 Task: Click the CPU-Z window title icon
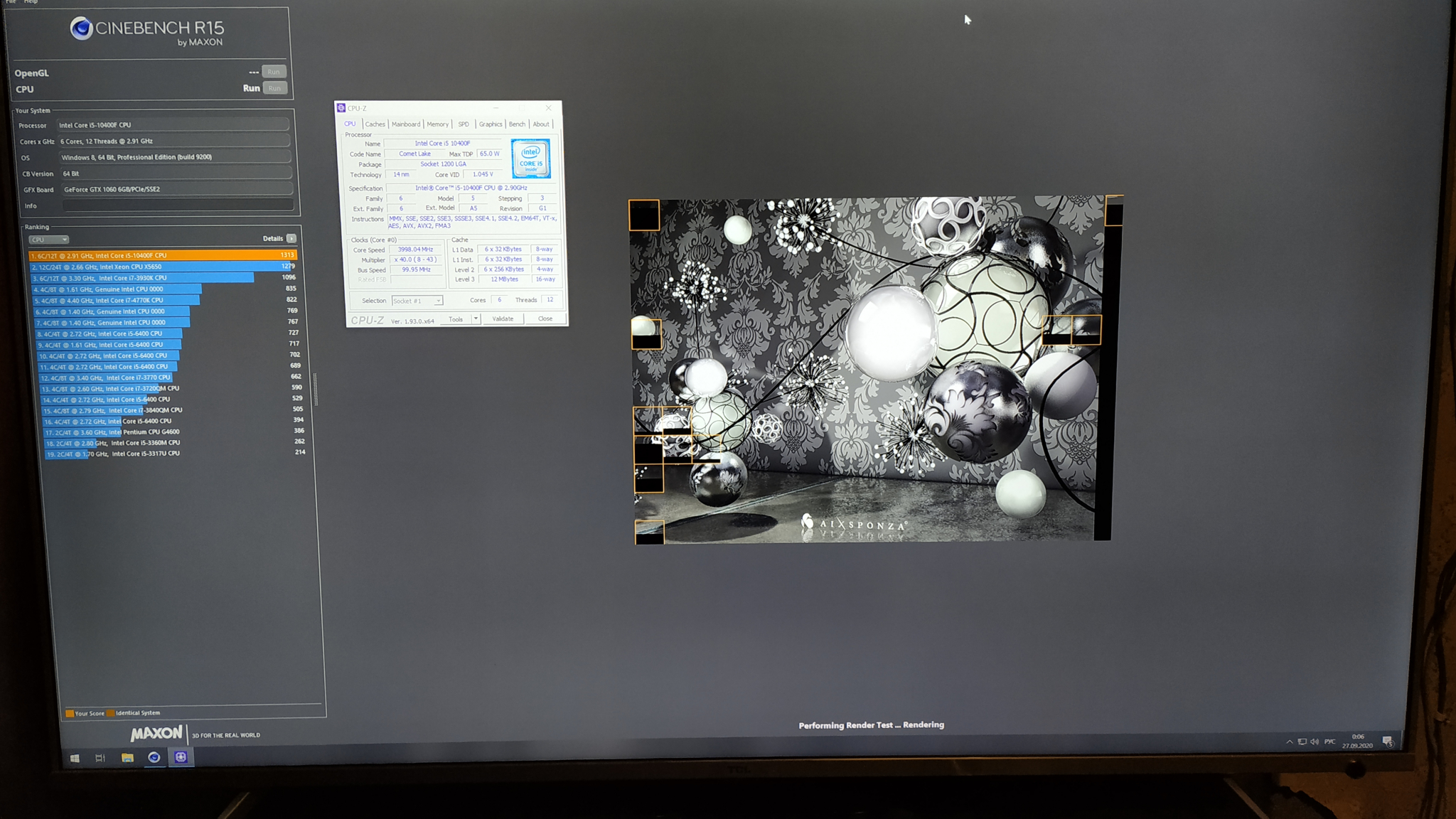click(341, 108)
